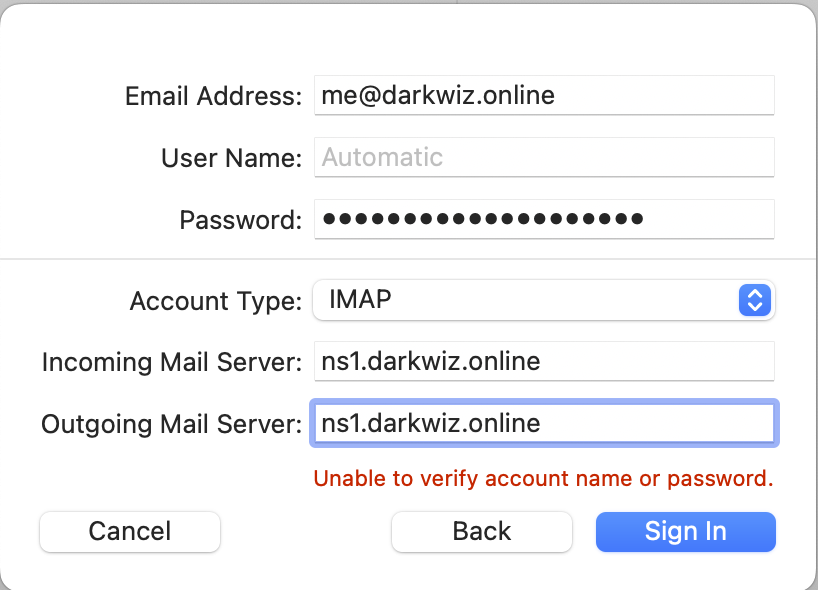Click on the masked password dots
This screenshot has height=590, width=818.
coord(483,219)
